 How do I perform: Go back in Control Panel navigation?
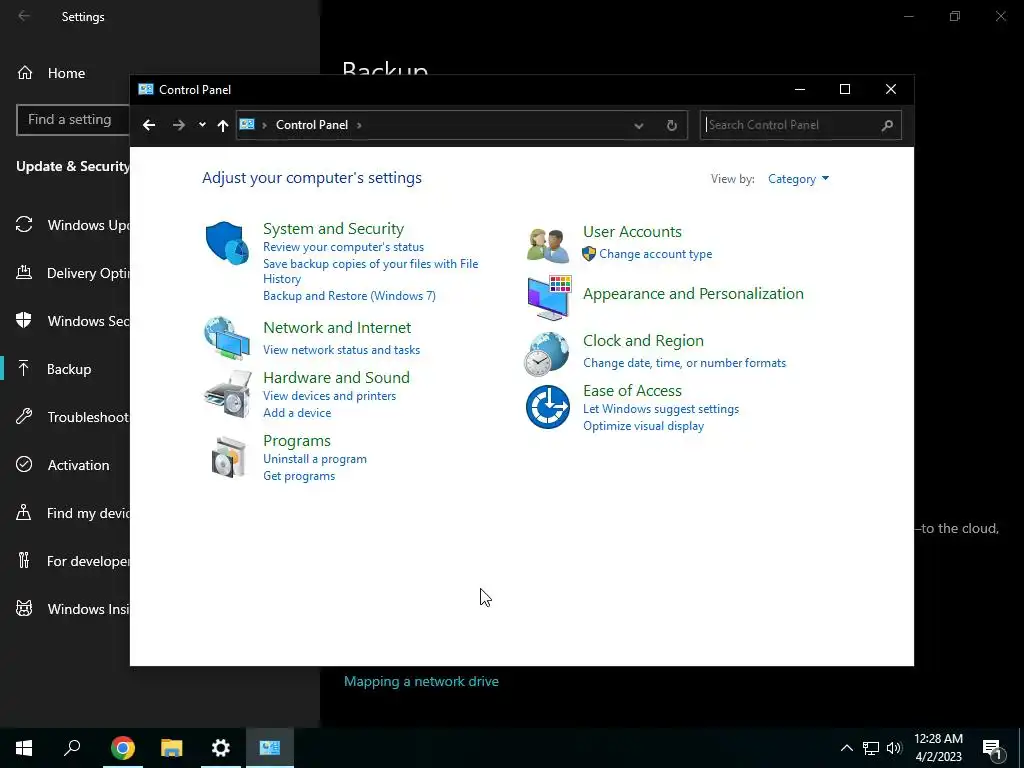[149, 125]
